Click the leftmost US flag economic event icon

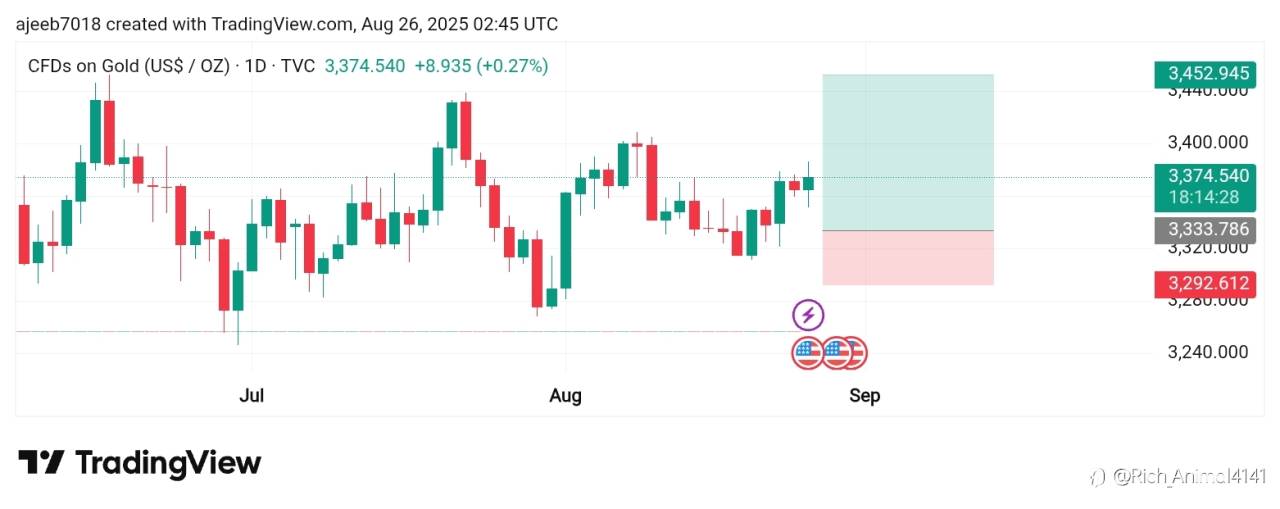[808, 352]
